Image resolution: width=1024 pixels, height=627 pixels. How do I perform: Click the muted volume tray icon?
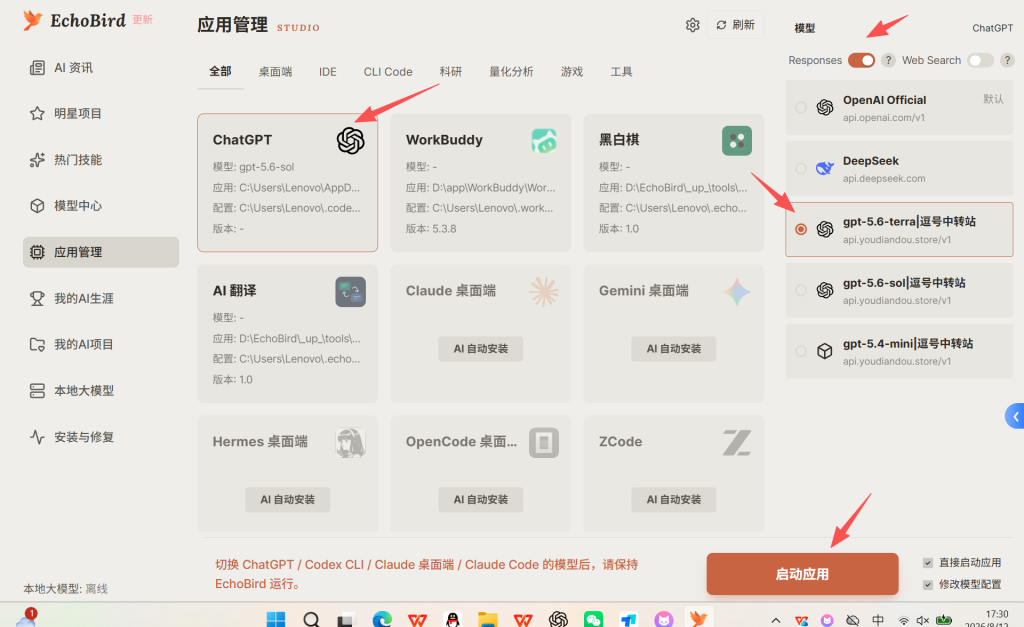tap(922, 620)
